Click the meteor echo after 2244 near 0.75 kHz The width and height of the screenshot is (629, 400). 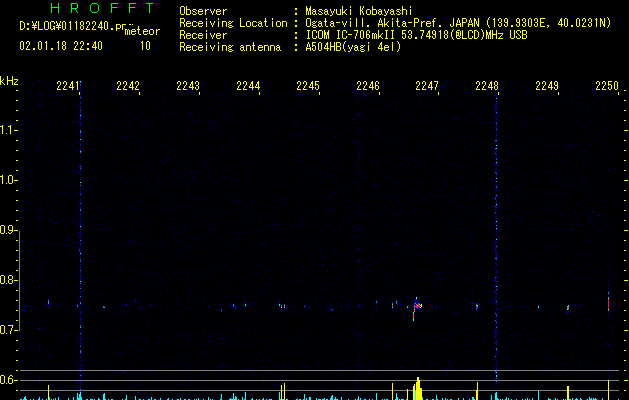coord(282,306)
